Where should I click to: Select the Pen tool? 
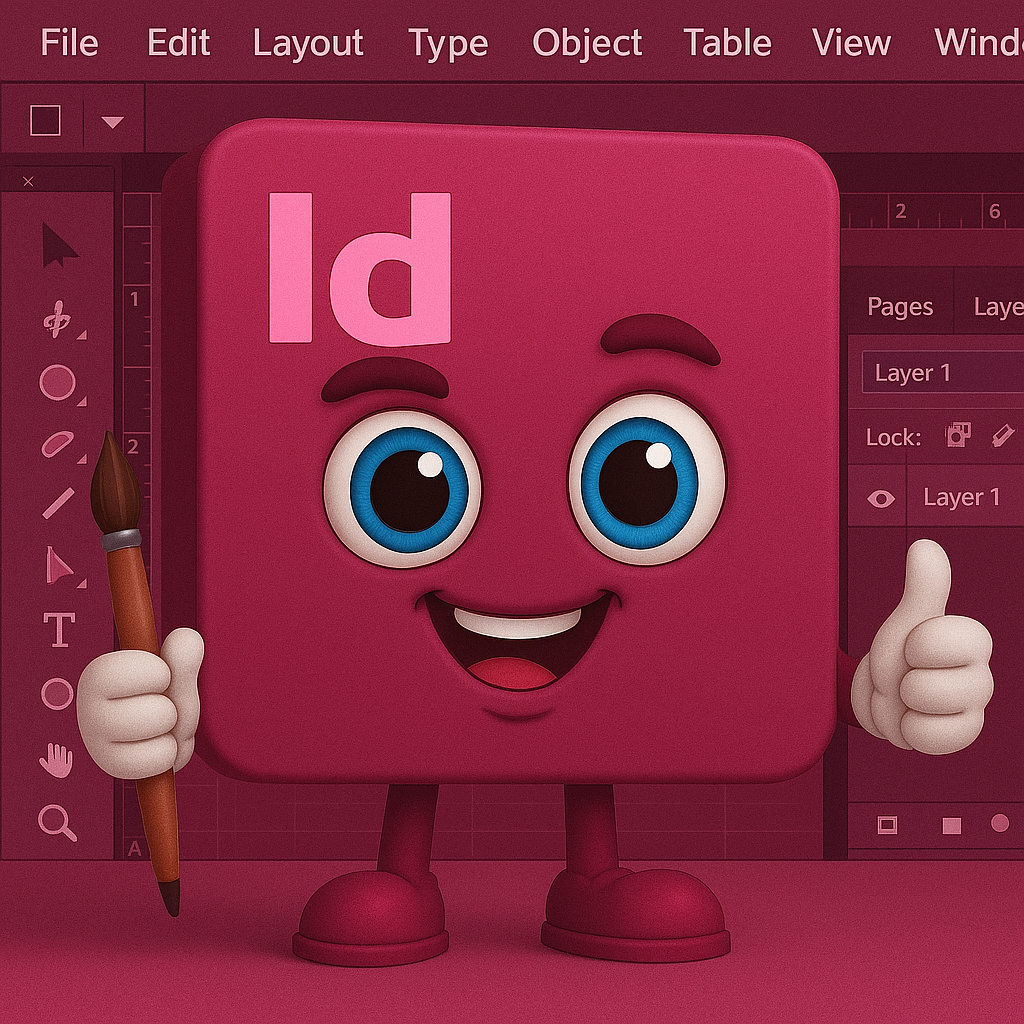(x=57, y=319)
